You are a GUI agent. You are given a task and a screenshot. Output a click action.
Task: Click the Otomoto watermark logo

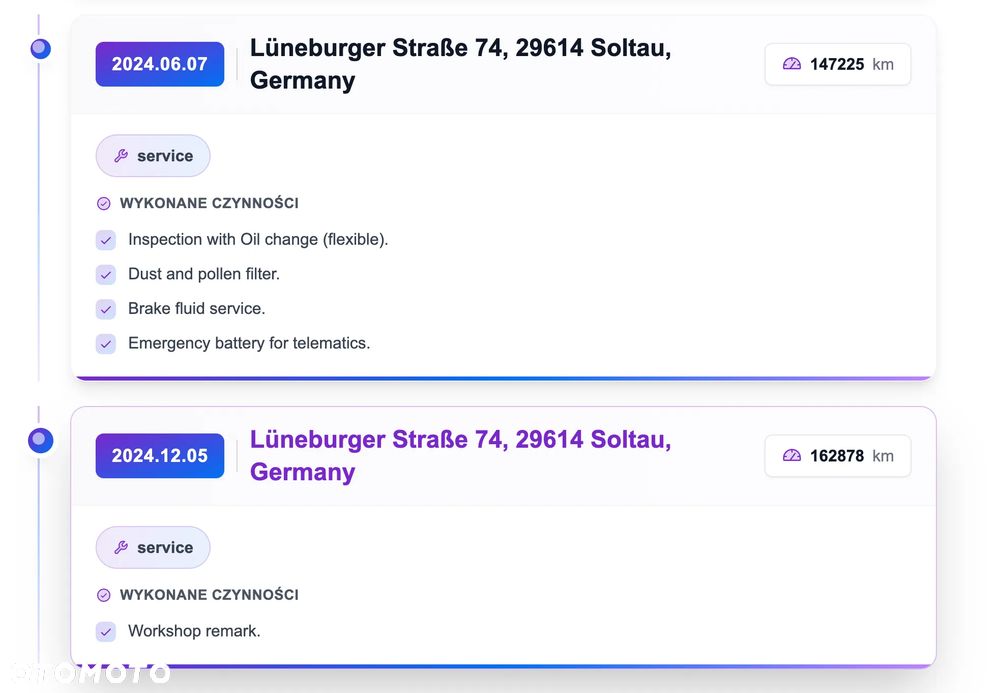(x=92, y=673)
